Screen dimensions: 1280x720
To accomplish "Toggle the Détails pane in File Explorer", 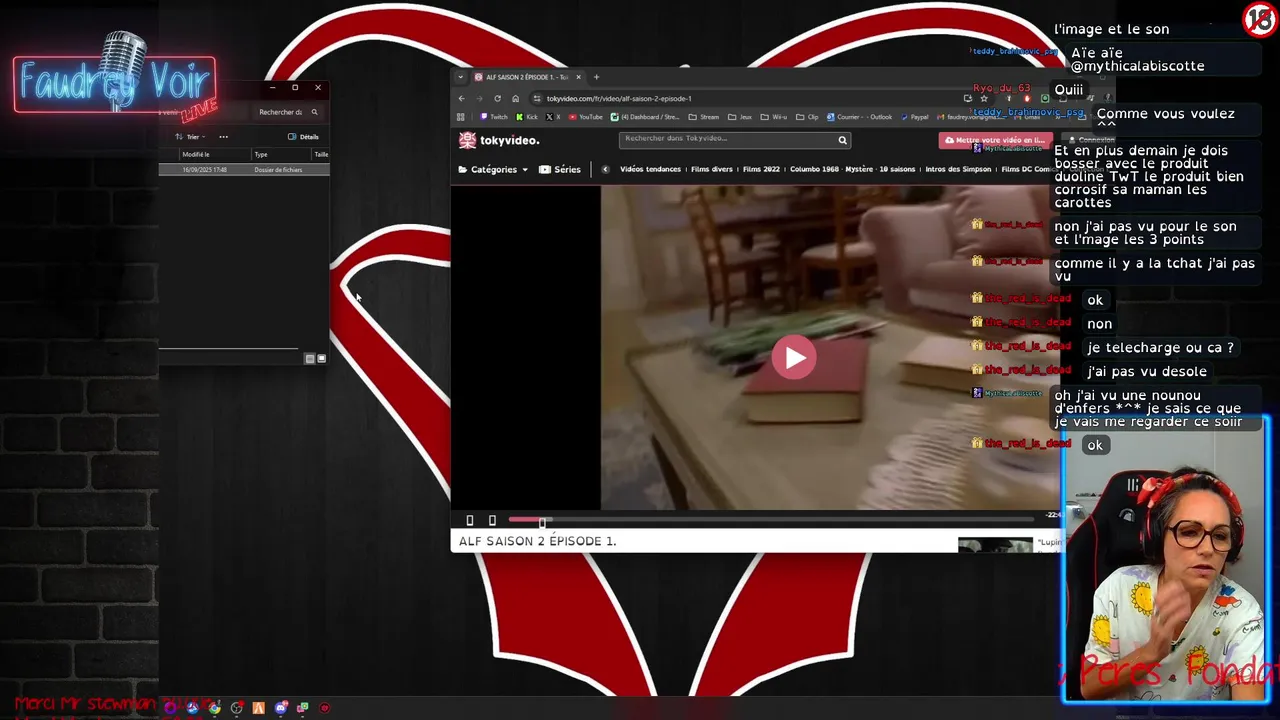I will click(303, 137).
